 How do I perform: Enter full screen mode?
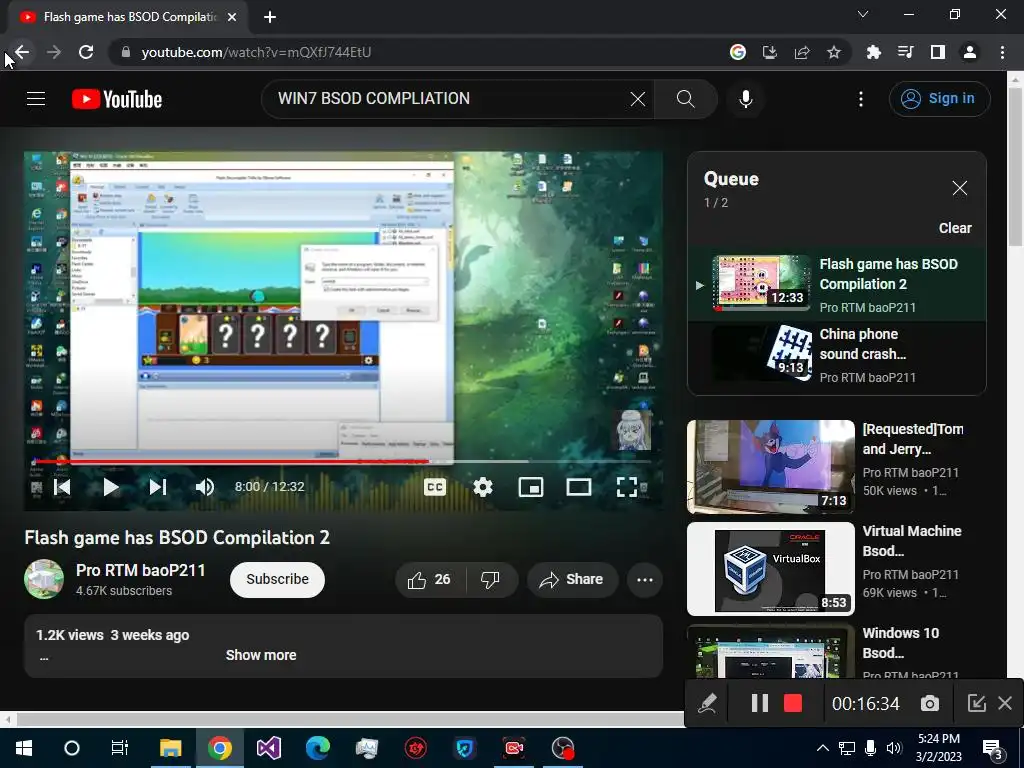click(627, 487)
